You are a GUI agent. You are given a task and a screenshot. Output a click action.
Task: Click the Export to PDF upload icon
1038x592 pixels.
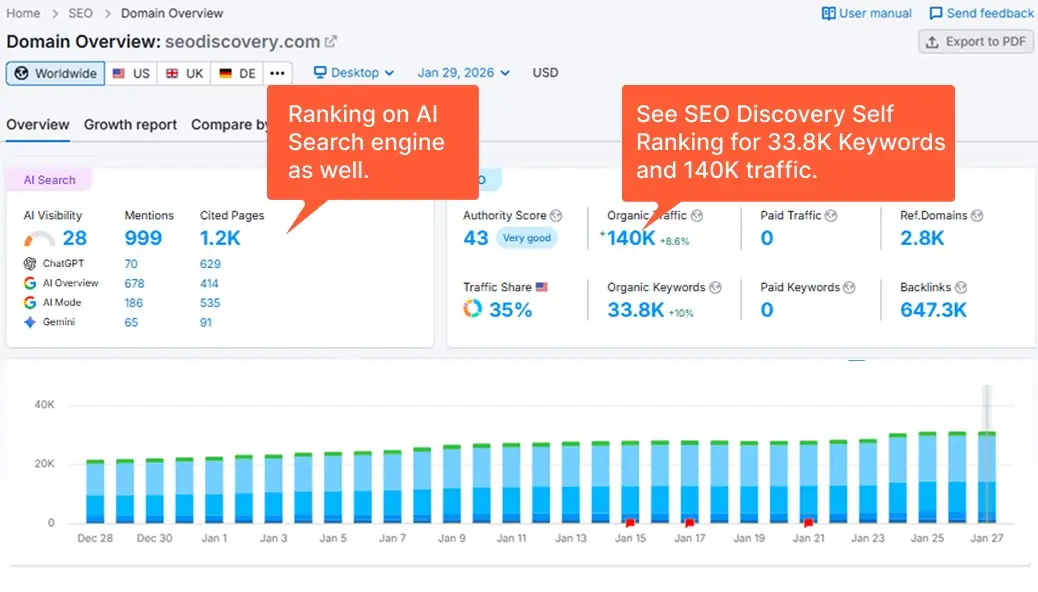click(x=932, y=42)
